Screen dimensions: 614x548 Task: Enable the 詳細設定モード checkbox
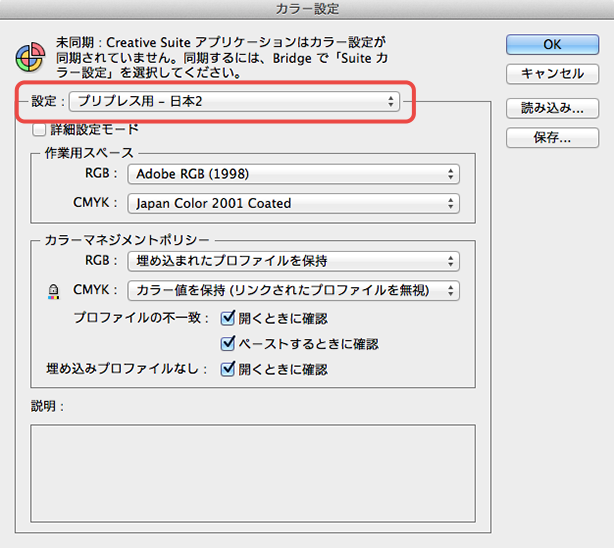pos(39,129)
